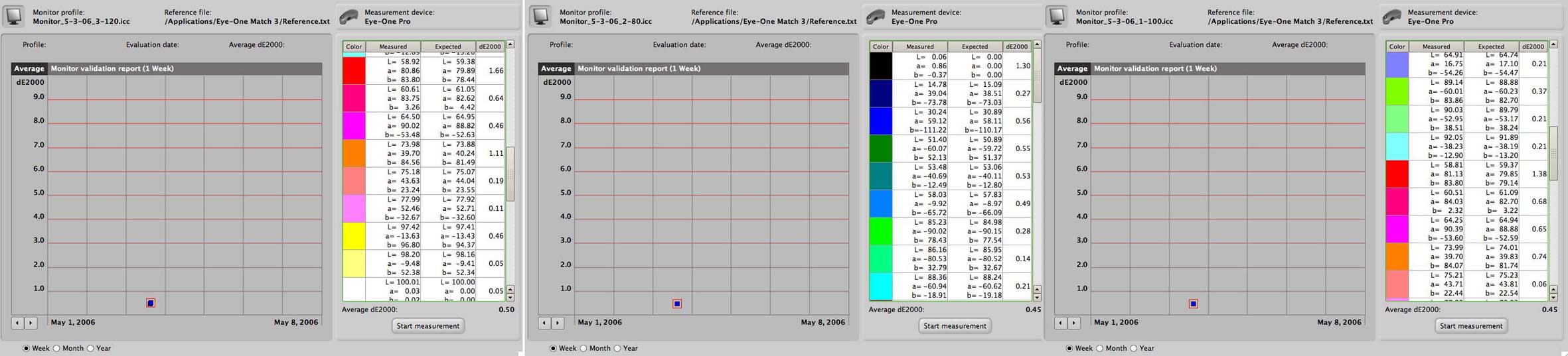The height and width of the screenshot is (356, 1568).
Task: Select Average tab in 2-80 validation report
Action: pos(556,68)
